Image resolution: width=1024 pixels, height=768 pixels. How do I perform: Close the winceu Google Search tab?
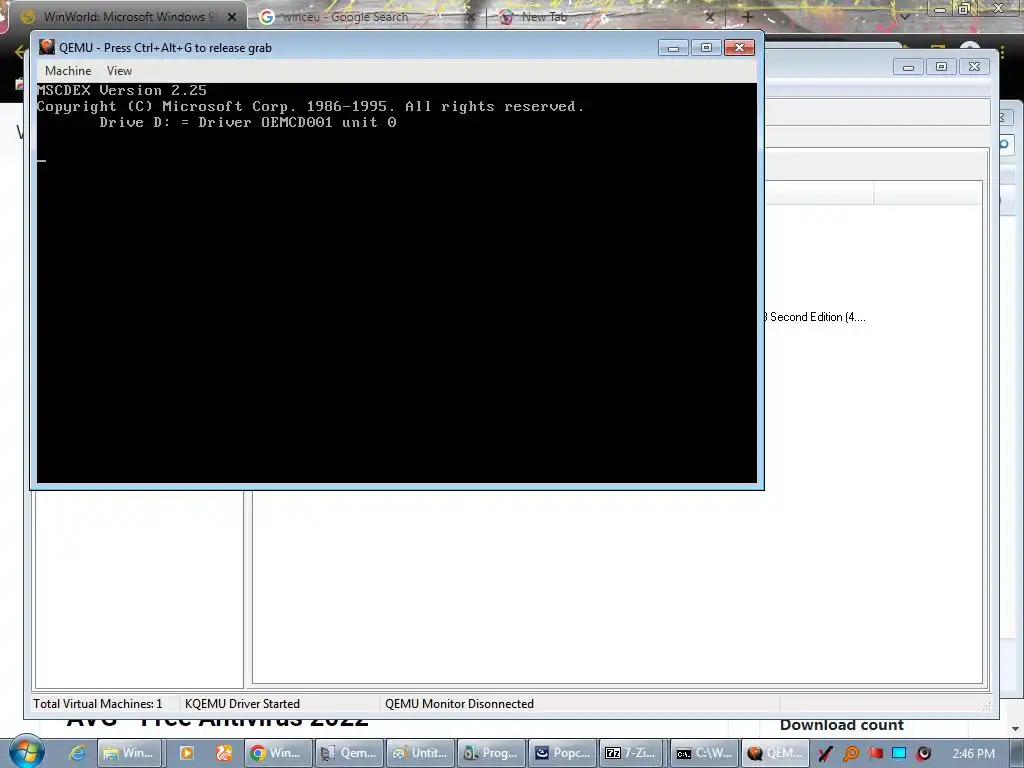[470, 17]
